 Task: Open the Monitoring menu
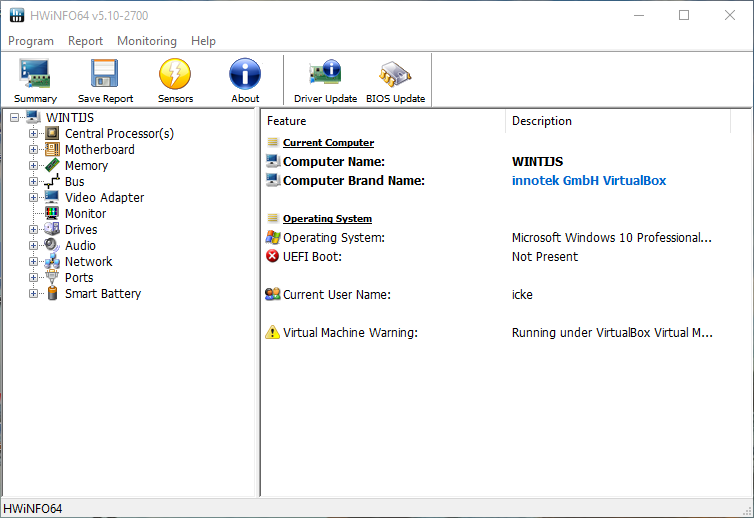(146, 41)
